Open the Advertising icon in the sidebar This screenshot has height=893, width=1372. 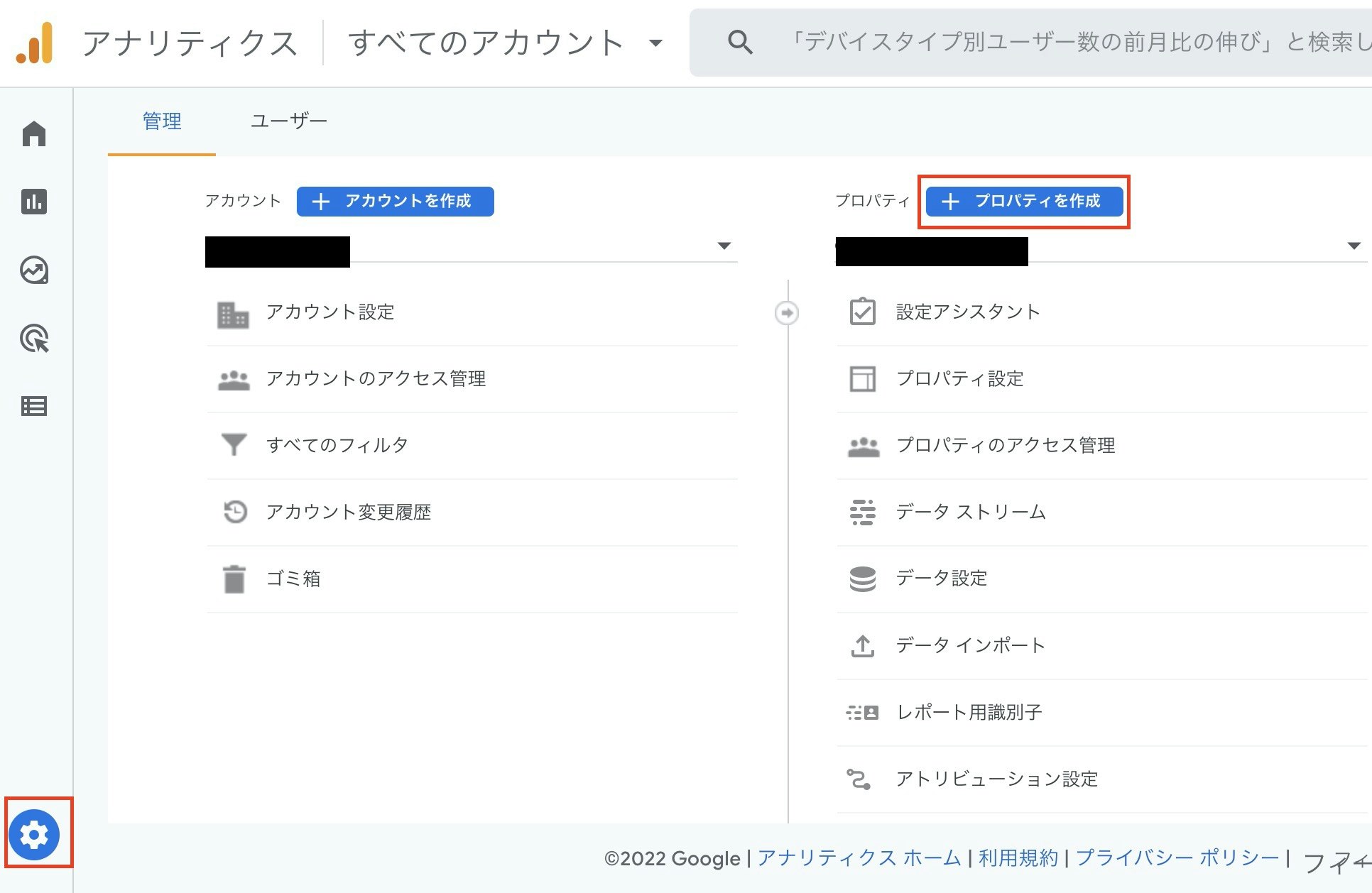pyautogui.click(x=33, y=339)
